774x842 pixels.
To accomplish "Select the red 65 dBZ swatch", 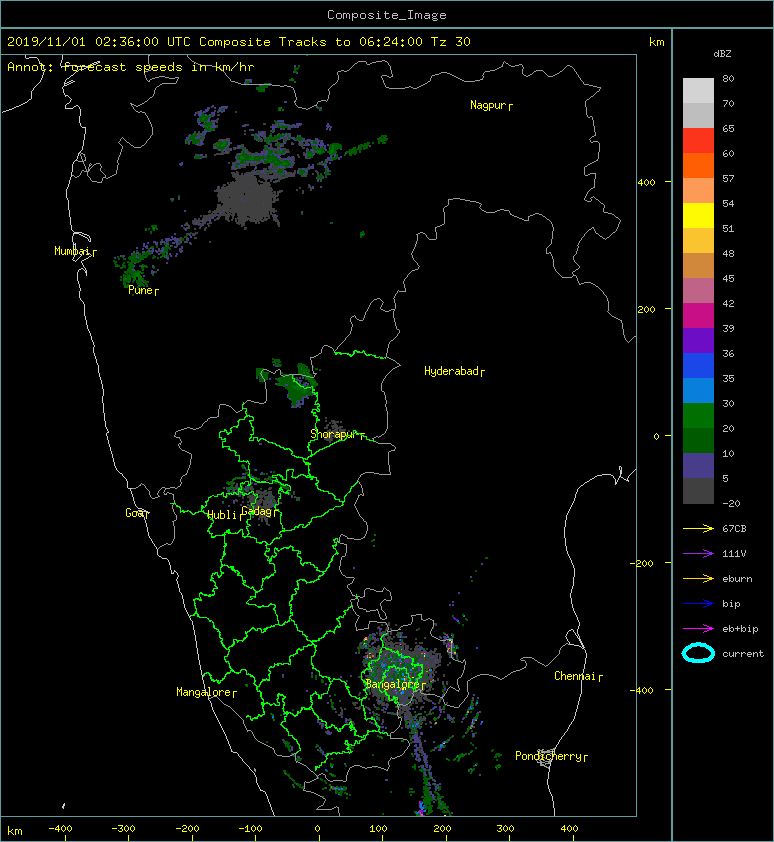I will [x=698, y=141].
